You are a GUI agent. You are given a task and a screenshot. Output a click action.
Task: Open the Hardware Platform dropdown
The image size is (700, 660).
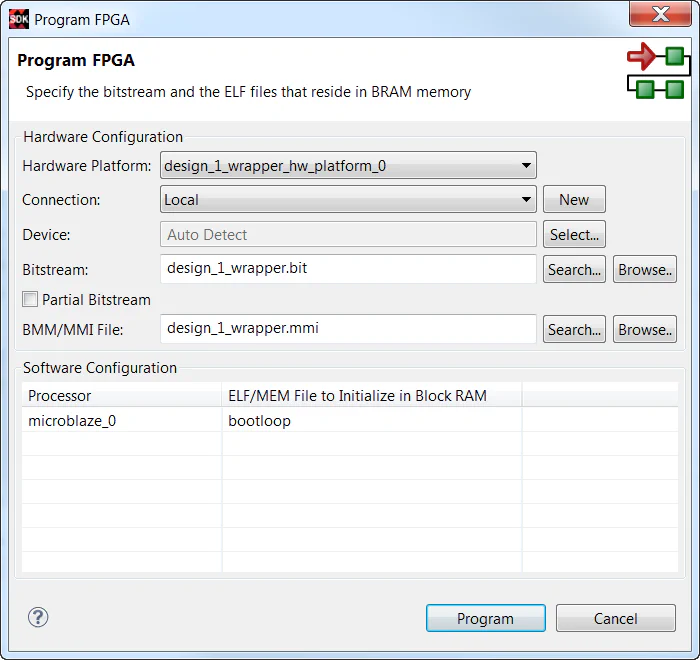coord(348,166)
